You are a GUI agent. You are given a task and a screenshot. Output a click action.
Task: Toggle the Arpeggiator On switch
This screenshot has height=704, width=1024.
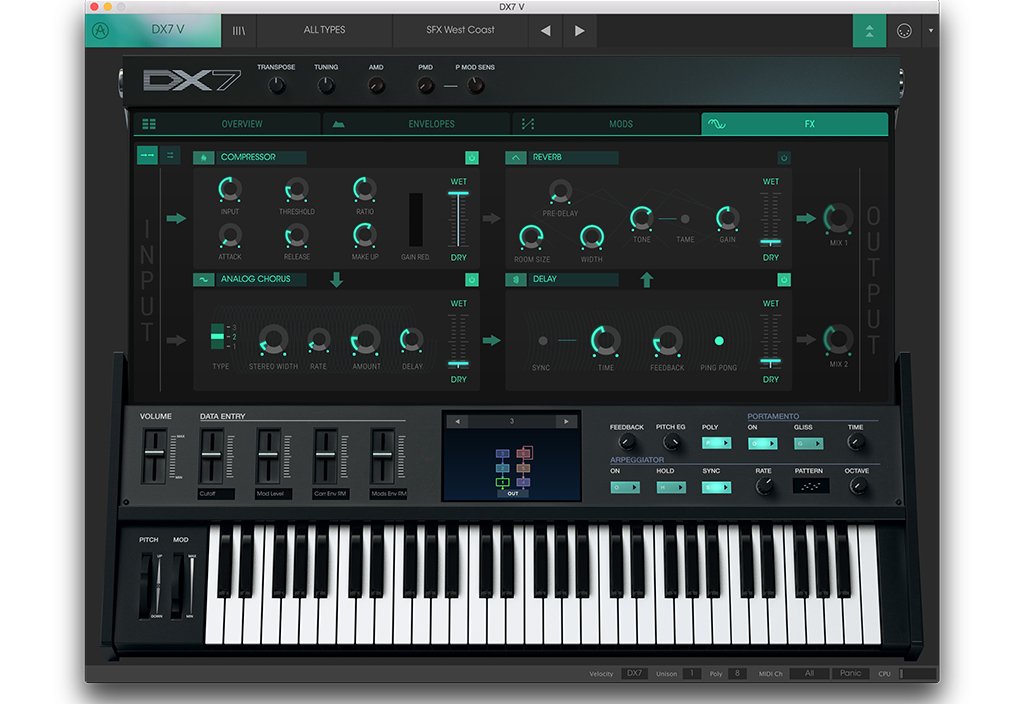tap(625, 487)
